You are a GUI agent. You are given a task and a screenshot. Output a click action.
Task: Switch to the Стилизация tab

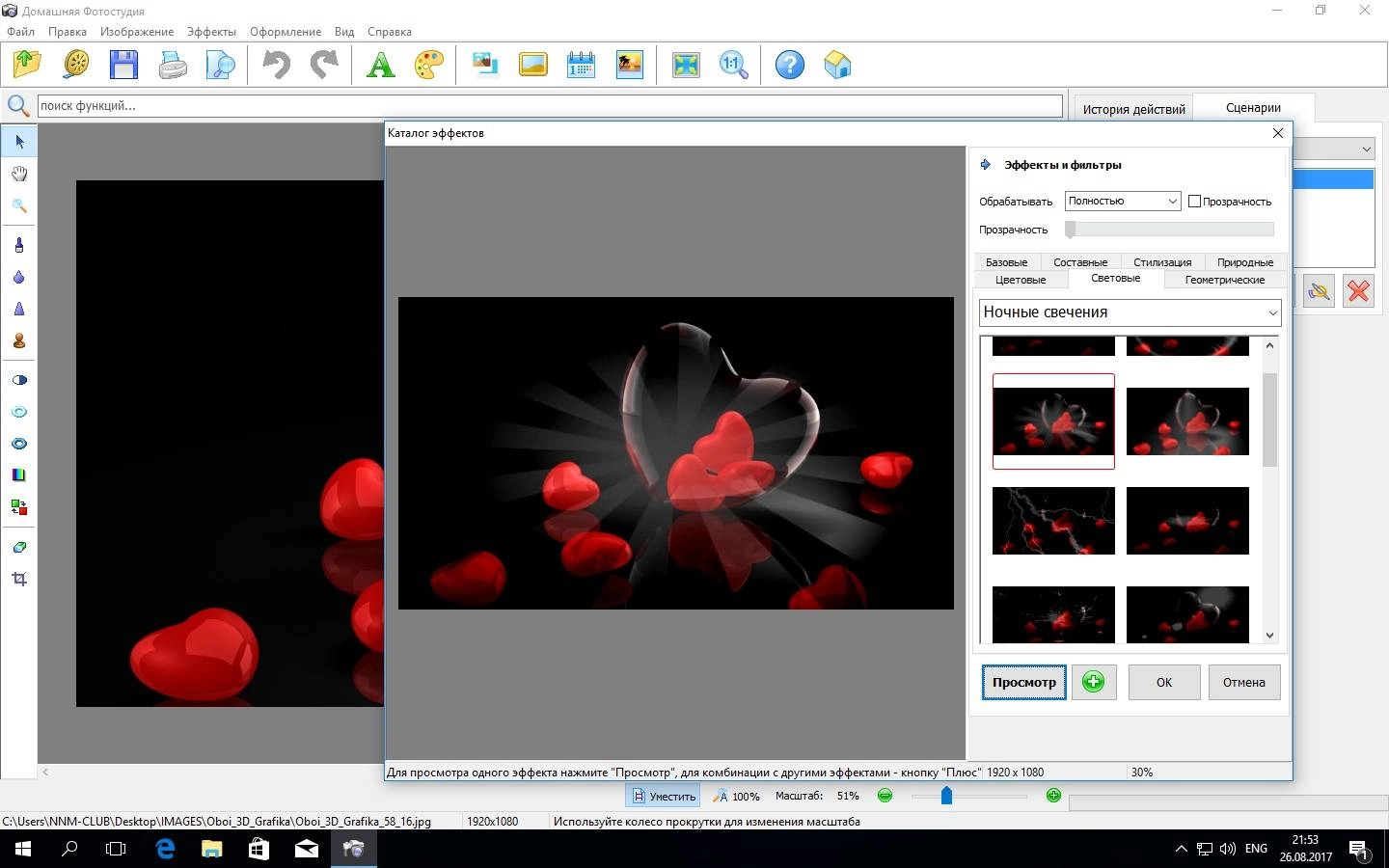pyautogui.click(x=1162, y=262)
